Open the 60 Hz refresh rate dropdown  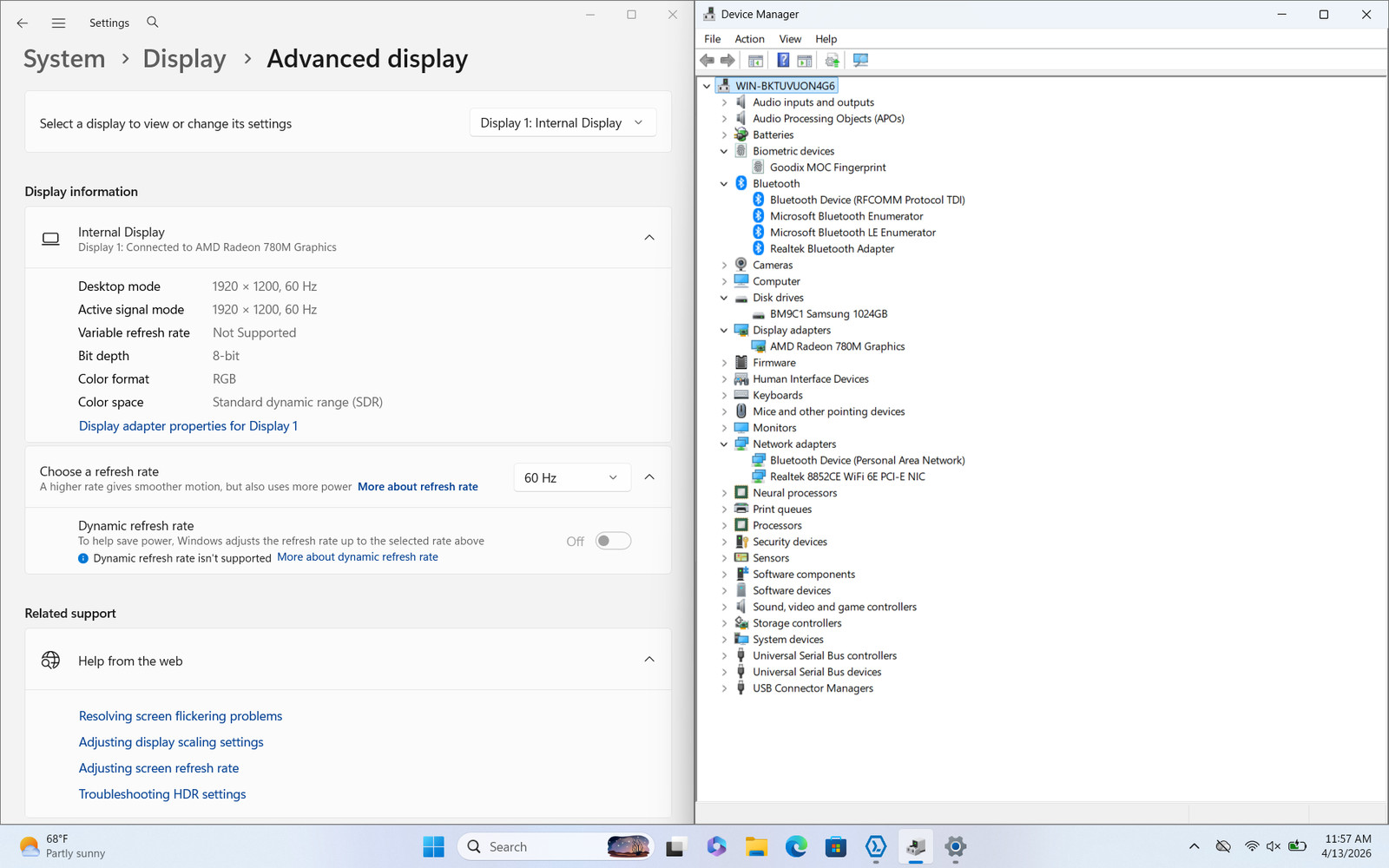coord(571,477)
